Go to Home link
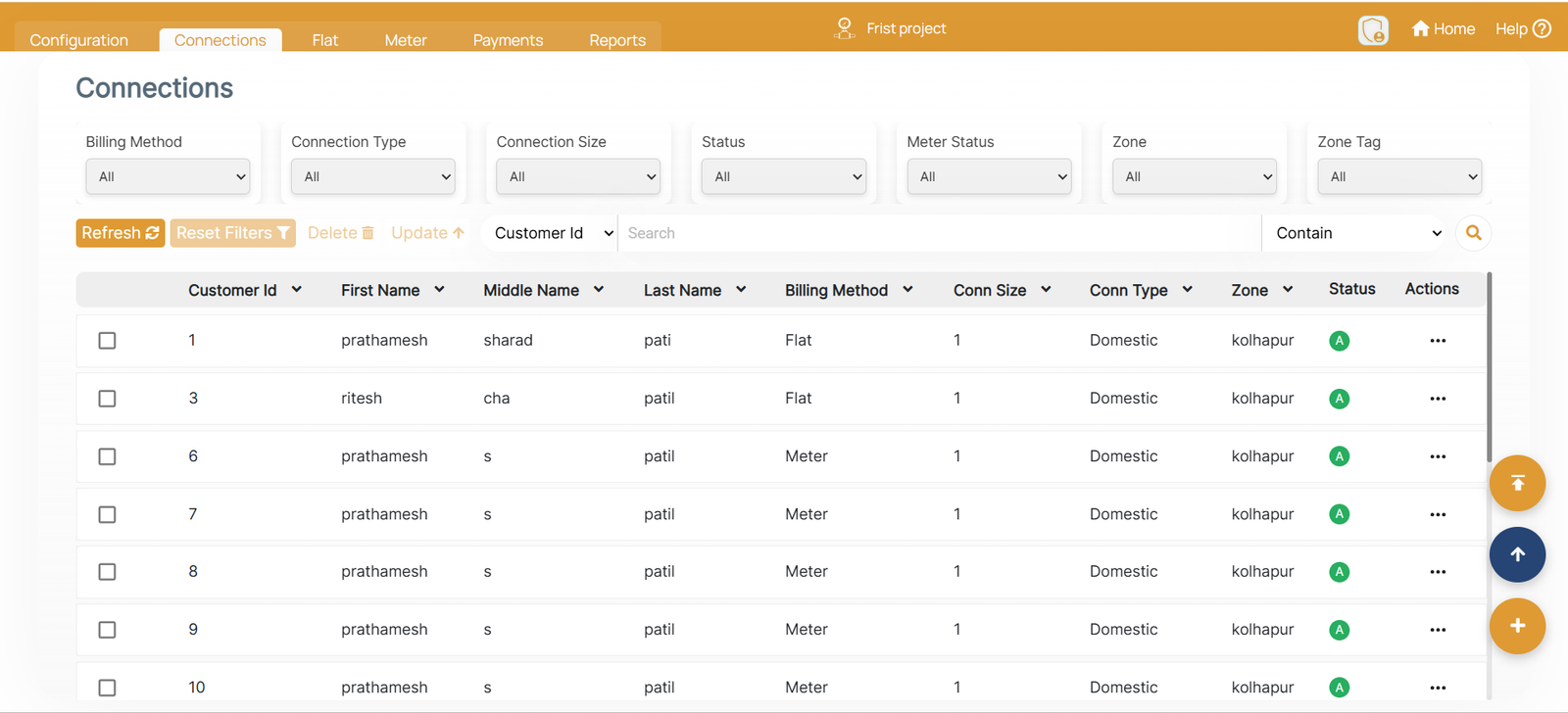1568x713 pixels. coord(1443,28)
